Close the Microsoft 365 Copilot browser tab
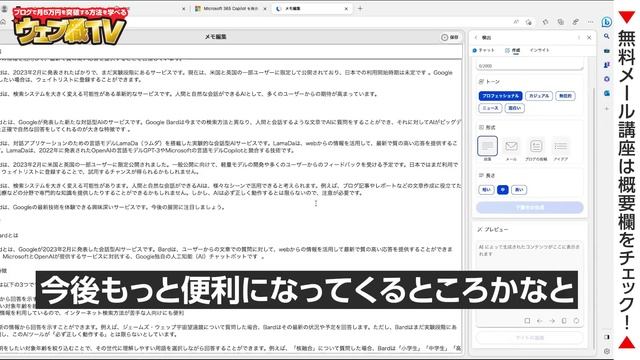The image size is (640, 360). pos(265,8)
